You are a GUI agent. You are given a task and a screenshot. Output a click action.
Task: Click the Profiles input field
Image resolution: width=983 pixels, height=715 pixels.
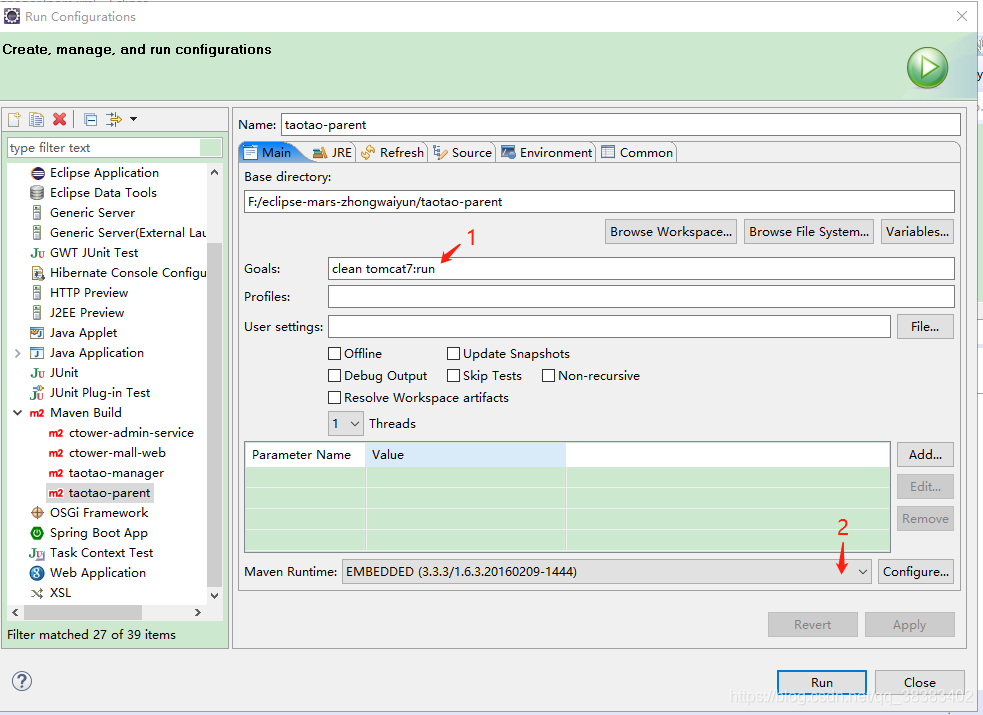coord(641,296)
